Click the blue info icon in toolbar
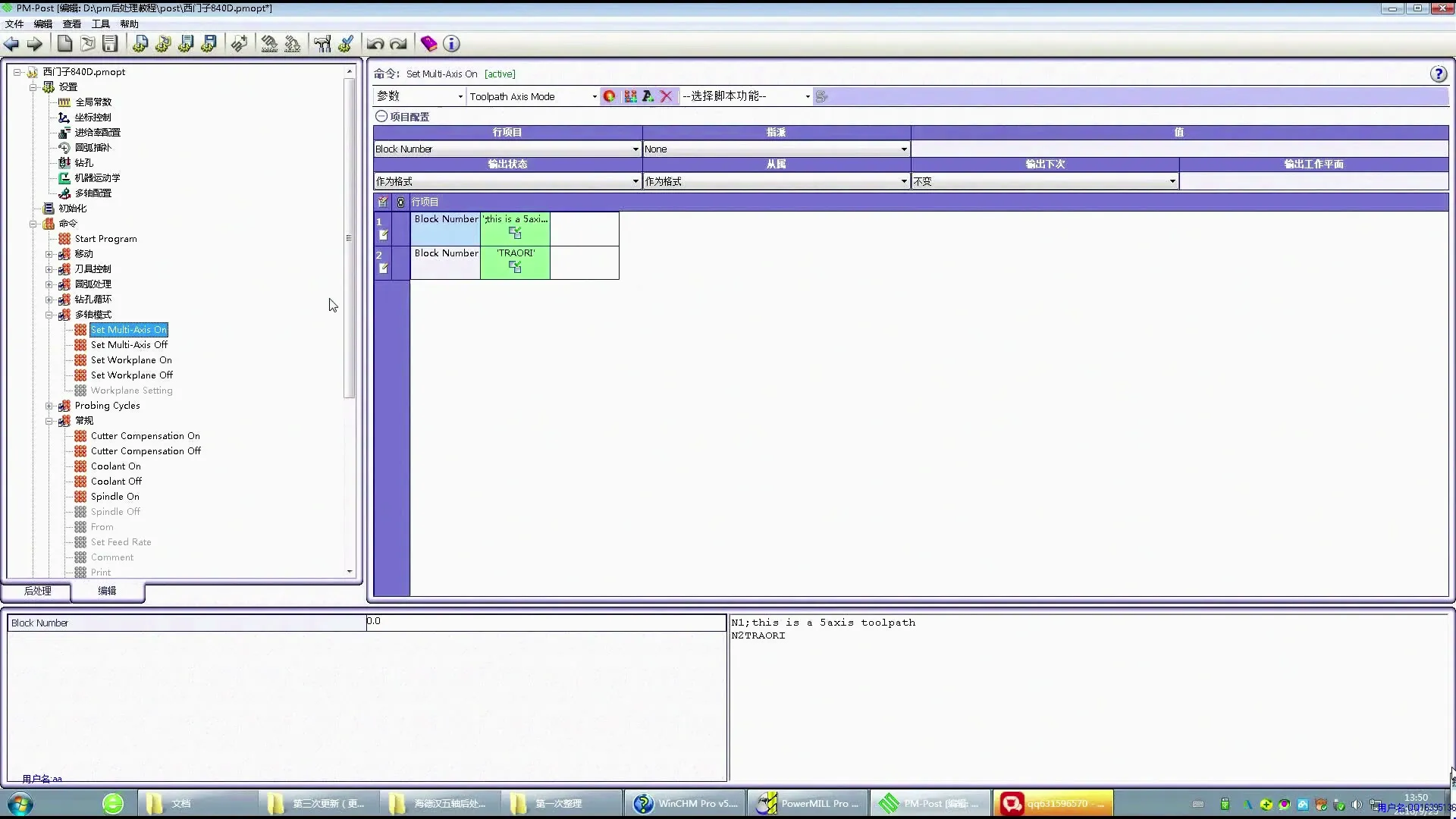1456x819 pixels. pos(451,44)
